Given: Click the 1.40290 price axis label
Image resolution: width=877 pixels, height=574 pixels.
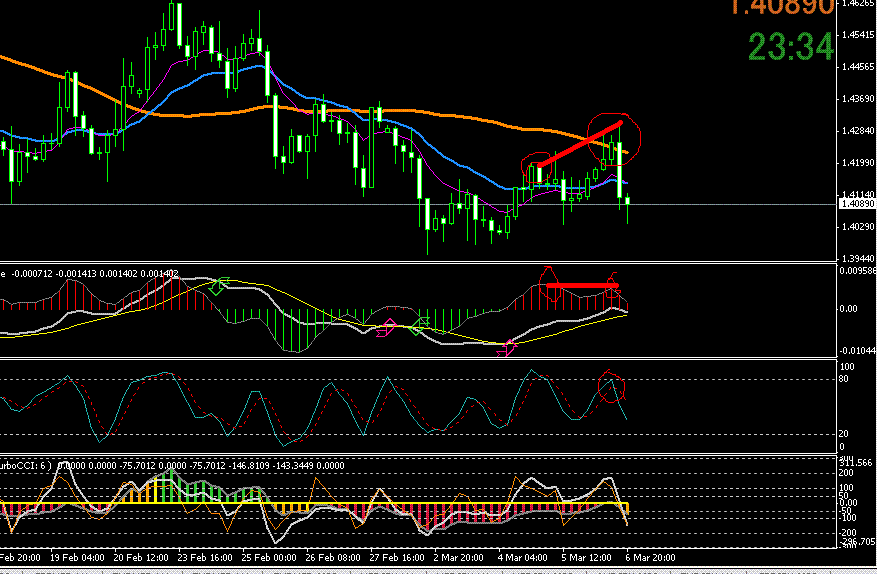Looking at the screenshot, I should (x=858, y=227).
